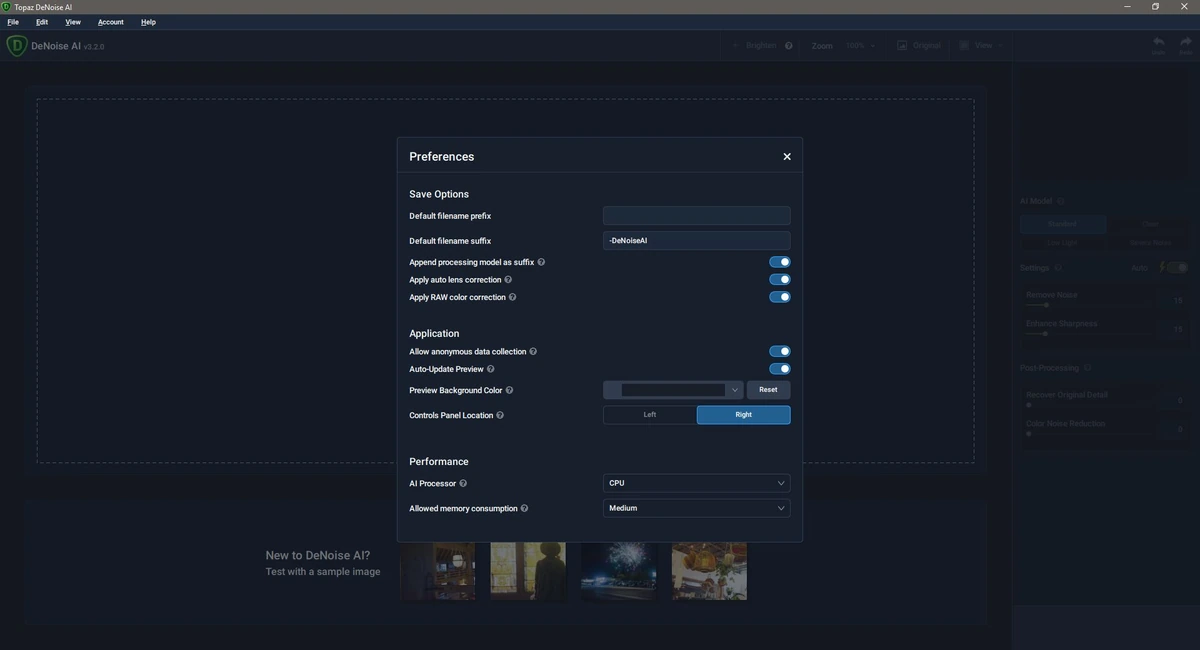Open the Zoom 100% dropdown in toolbar
This screenshot has width=1200, height=650.
[x=860, y=46]
